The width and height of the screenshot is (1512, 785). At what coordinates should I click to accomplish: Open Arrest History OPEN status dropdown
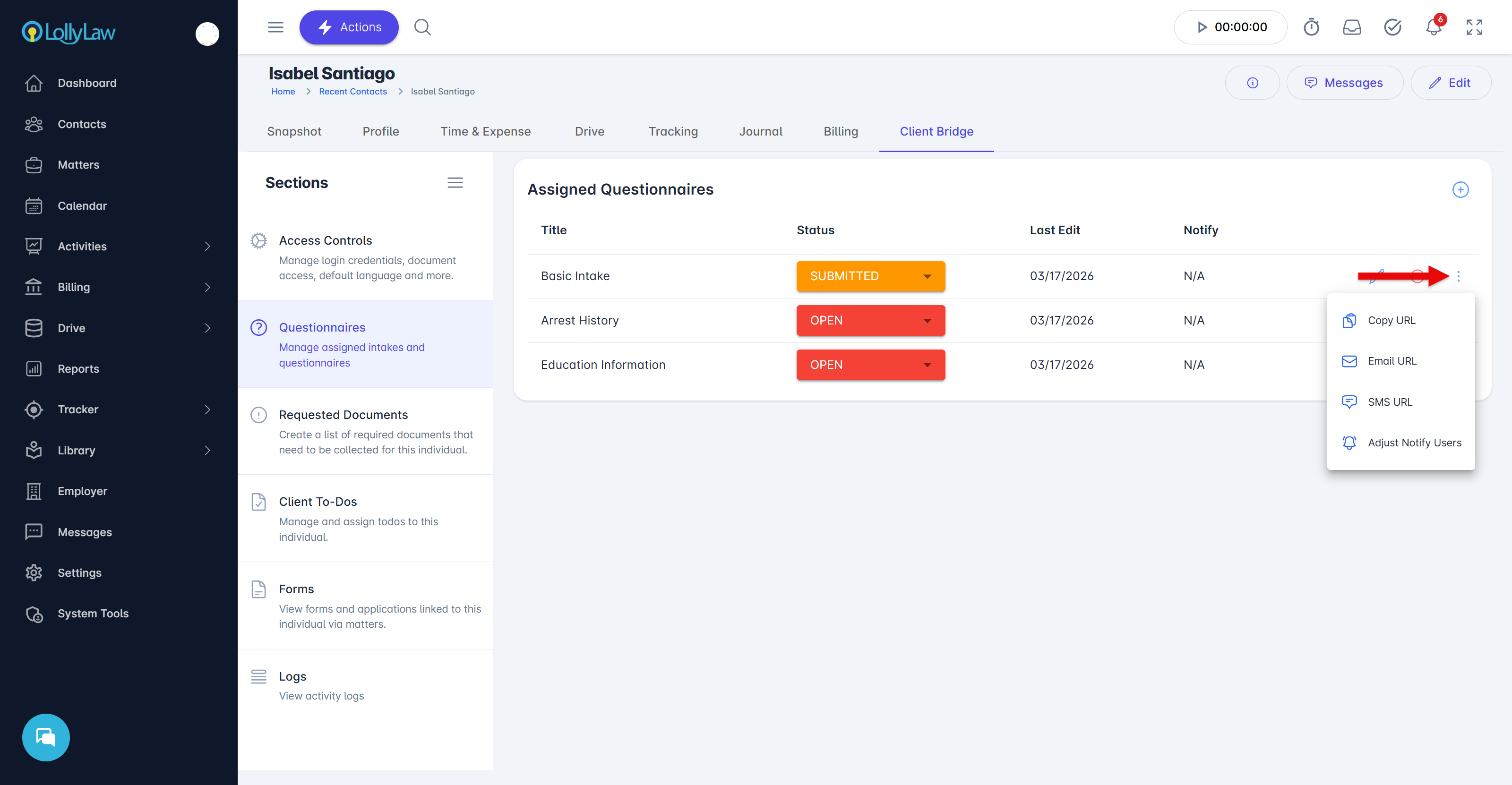click(870, 320)
